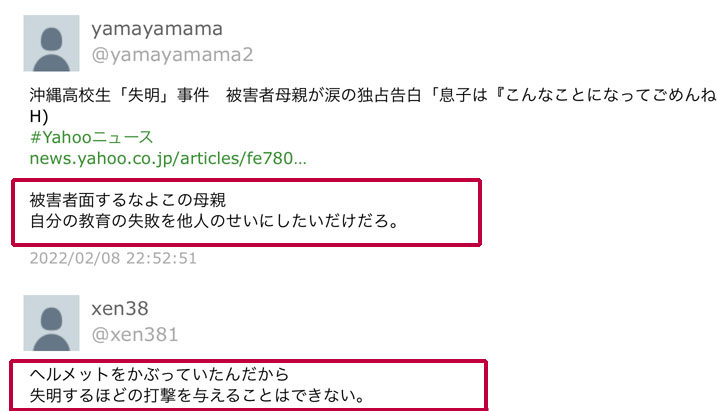This screenshot has width=717, height=411.
Task: Open the @xen381 handle
Action: click(134, 335)
